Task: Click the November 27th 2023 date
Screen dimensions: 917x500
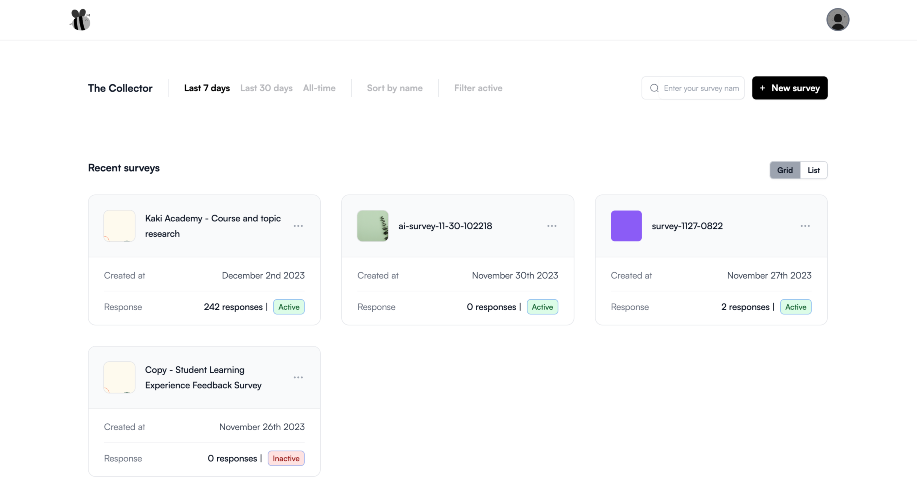Action: (769, 275)
